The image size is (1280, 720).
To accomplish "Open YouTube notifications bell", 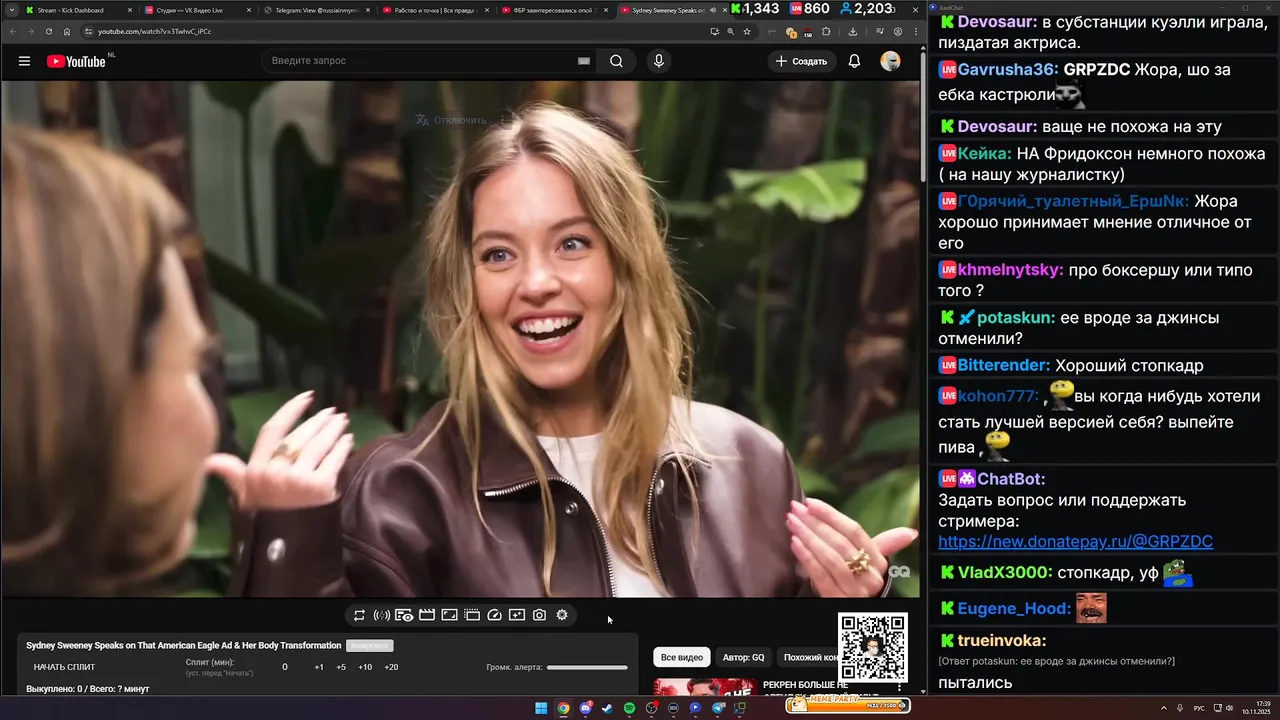I will point(854,61).
